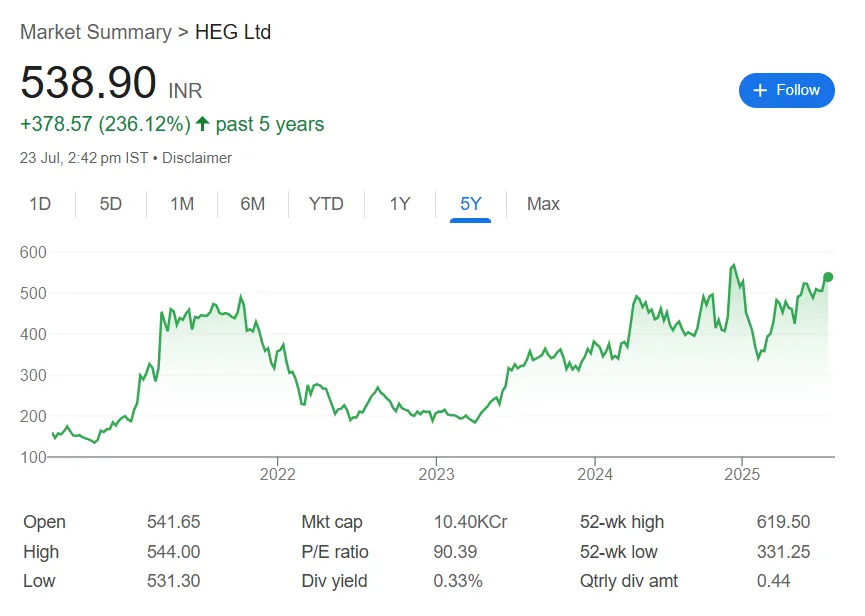Select the 1M time range tab
865x616 pixels.
click(182, 204)
